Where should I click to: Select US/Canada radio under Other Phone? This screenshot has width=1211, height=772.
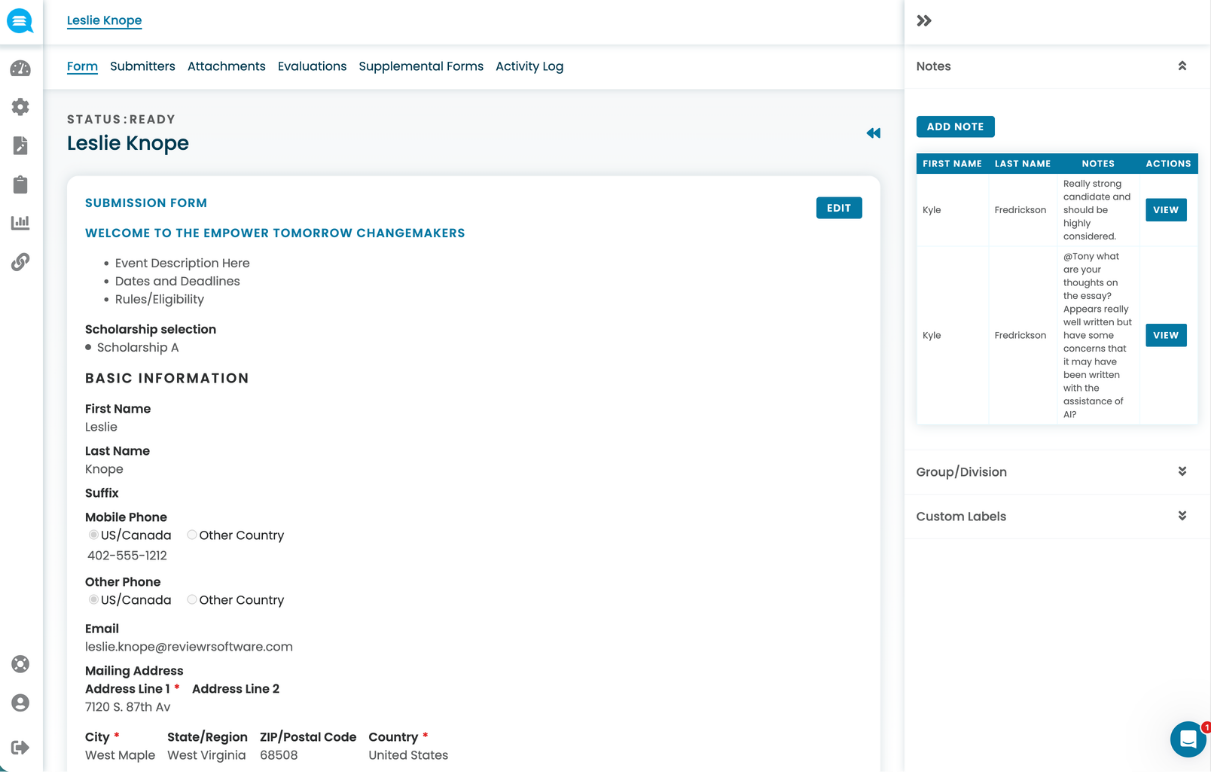click(94, 600)
